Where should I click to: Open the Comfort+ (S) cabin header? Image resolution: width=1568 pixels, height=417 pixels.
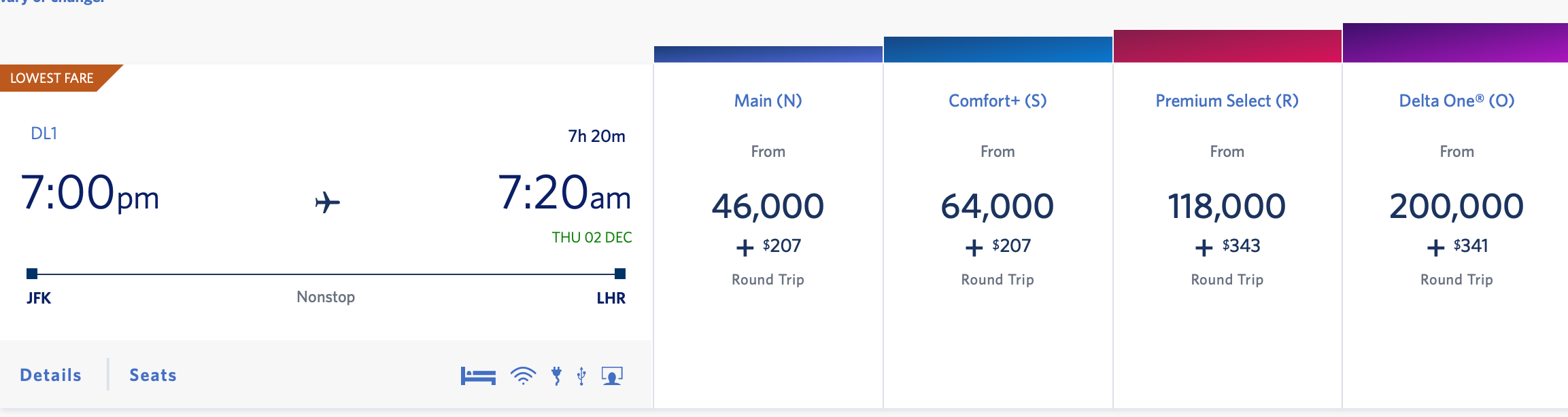(998, 101)
